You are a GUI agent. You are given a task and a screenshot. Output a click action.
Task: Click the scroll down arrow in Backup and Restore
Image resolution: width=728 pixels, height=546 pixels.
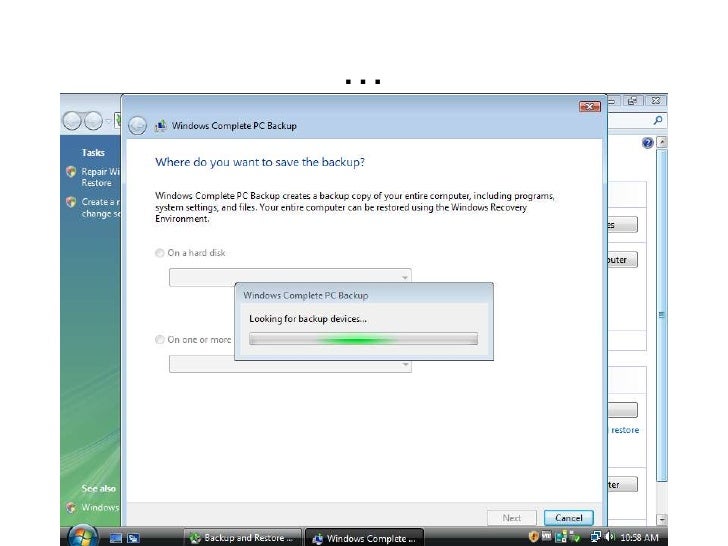(x=663, y=519)
